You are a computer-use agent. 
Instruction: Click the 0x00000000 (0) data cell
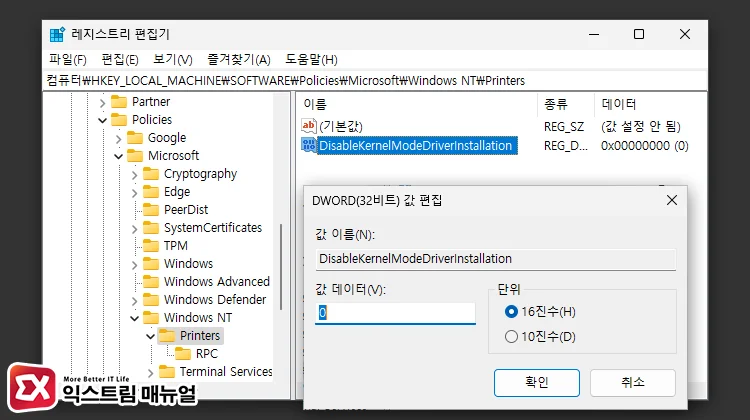coord(645,145)
